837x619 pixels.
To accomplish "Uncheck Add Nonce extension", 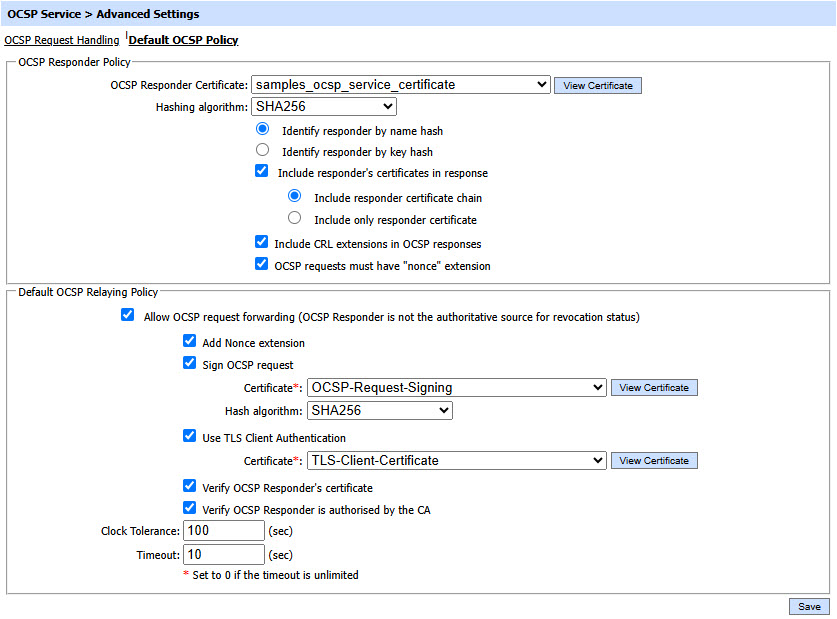I will (190, 341).
